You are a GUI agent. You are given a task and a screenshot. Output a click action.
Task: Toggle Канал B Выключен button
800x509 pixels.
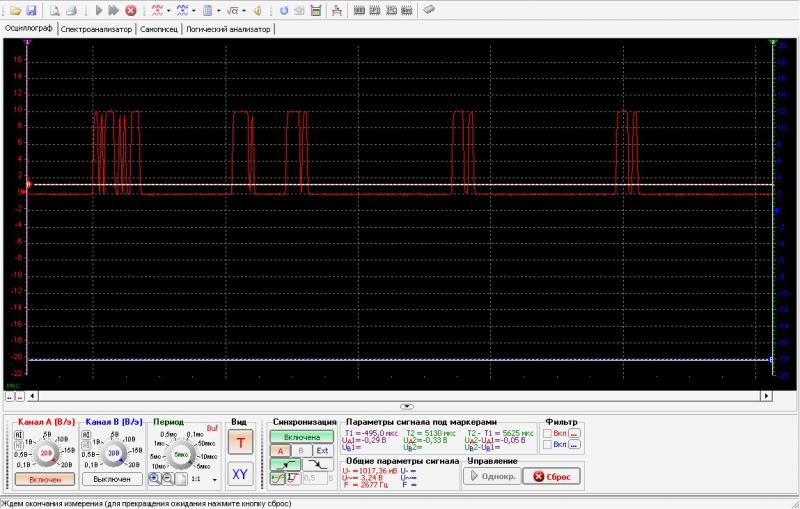tap(112, 480)
